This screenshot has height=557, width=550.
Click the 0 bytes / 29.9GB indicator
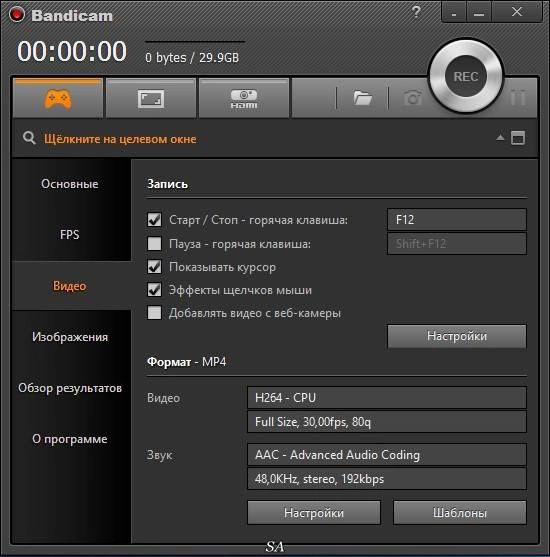point(192,58)
